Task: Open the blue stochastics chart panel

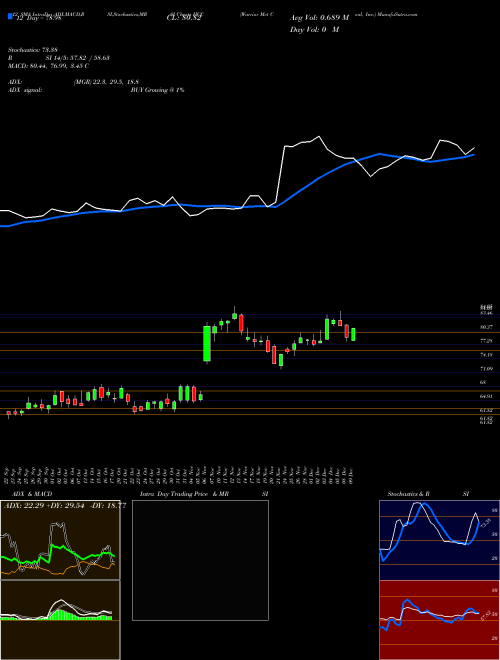Action: 439,540
